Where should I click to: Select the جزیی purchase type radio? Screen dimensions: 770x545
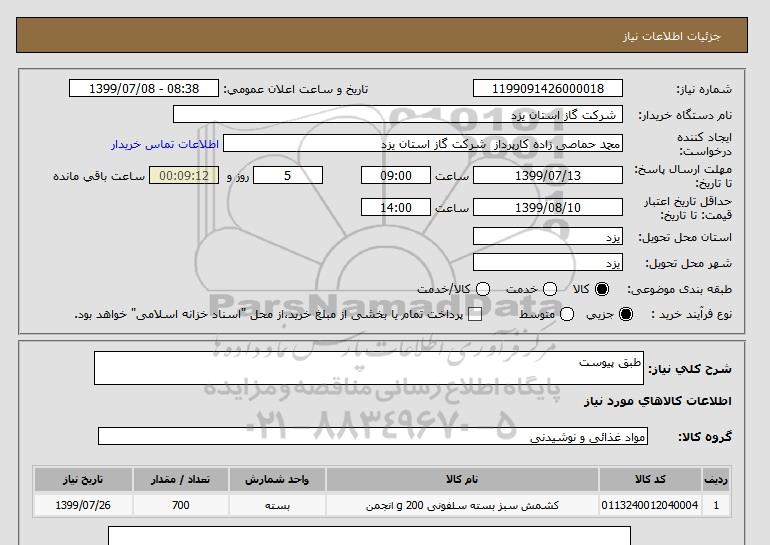click(626, 314)
